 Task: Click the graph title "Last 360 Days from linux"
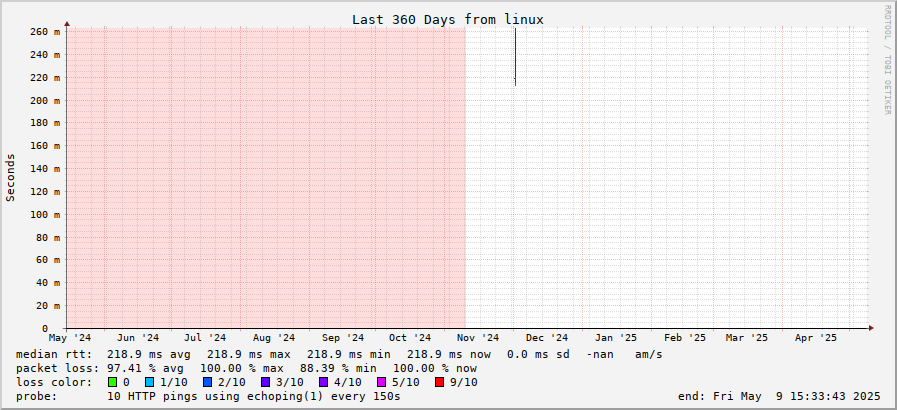click(x=448, y=19)
